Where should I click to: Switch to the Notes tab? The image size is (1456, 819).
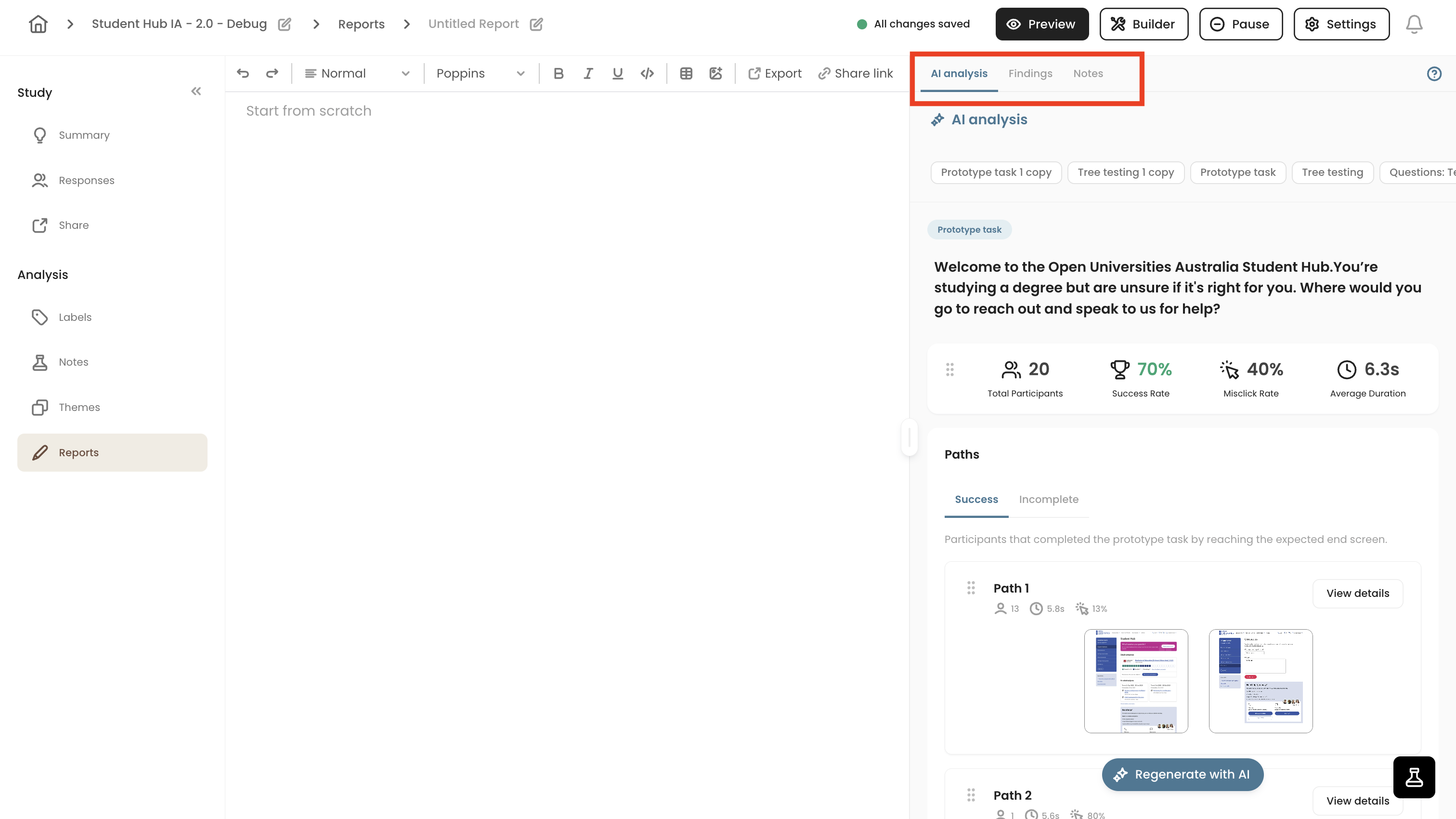coord(1088,74)
